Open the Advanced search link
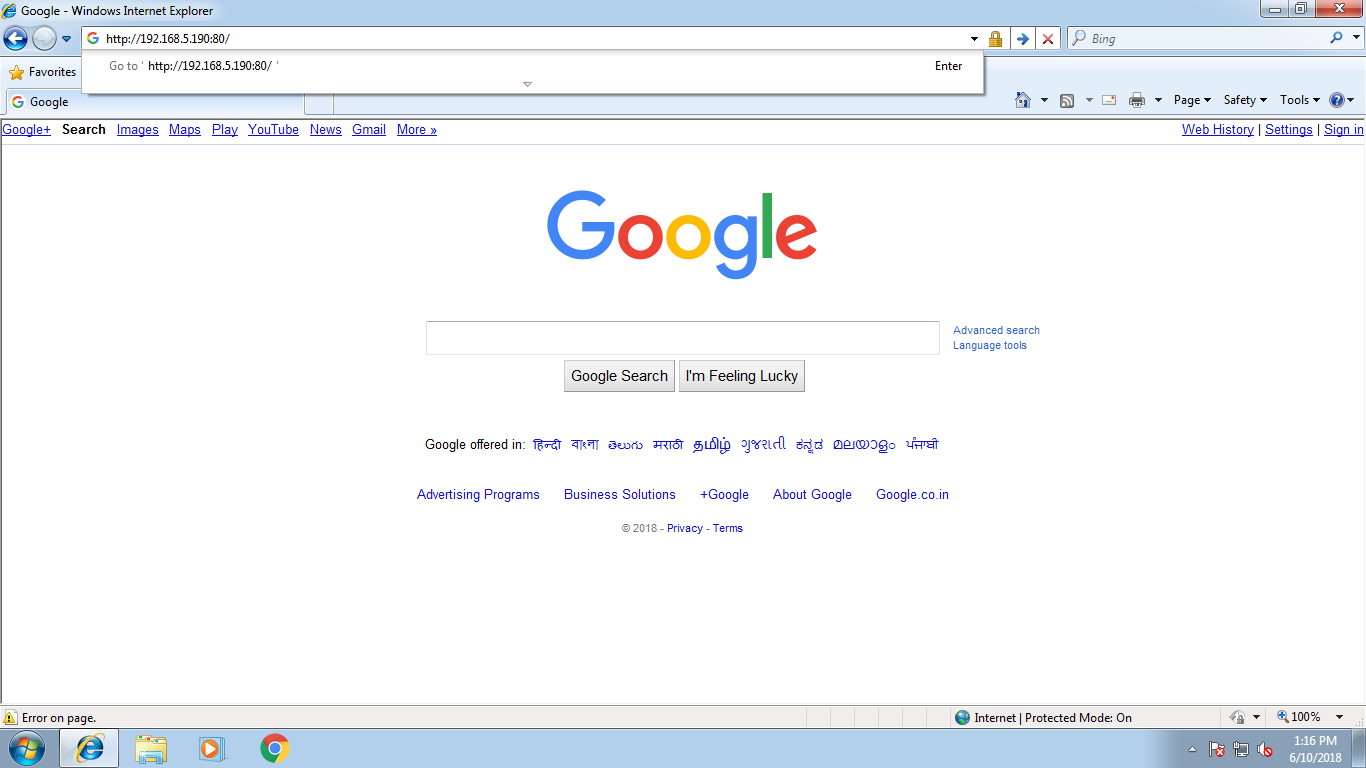 point(996,330)
